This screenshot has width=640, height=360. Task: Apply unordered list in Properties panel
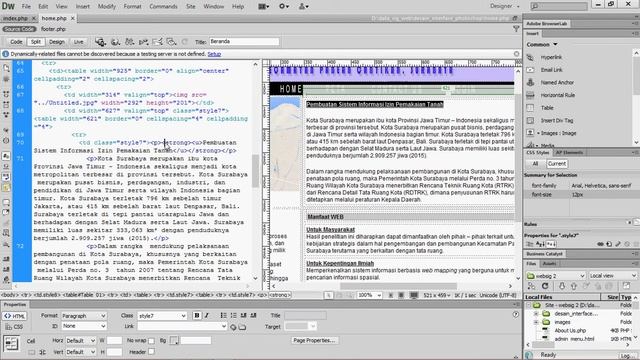tap(223, 316)
